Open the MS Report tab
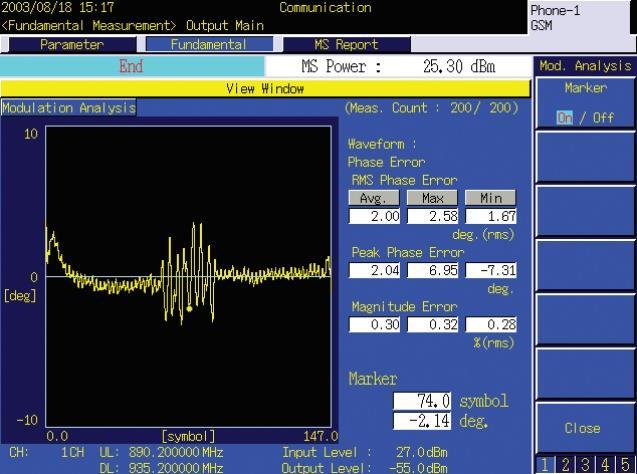 347,44
